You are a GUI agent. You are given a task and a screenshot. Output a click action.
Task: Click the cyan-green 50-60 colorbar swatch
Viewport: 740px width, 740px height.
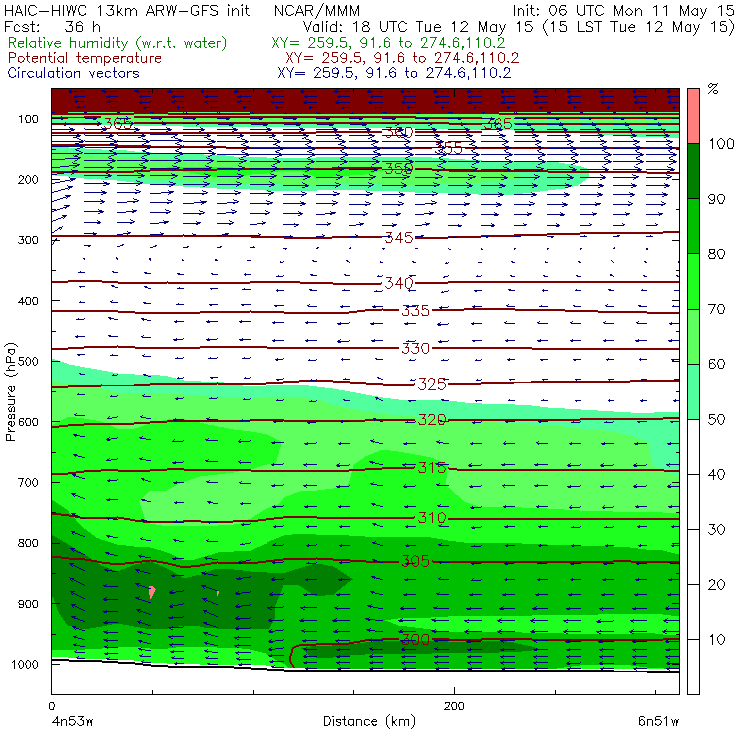point(693,391)
